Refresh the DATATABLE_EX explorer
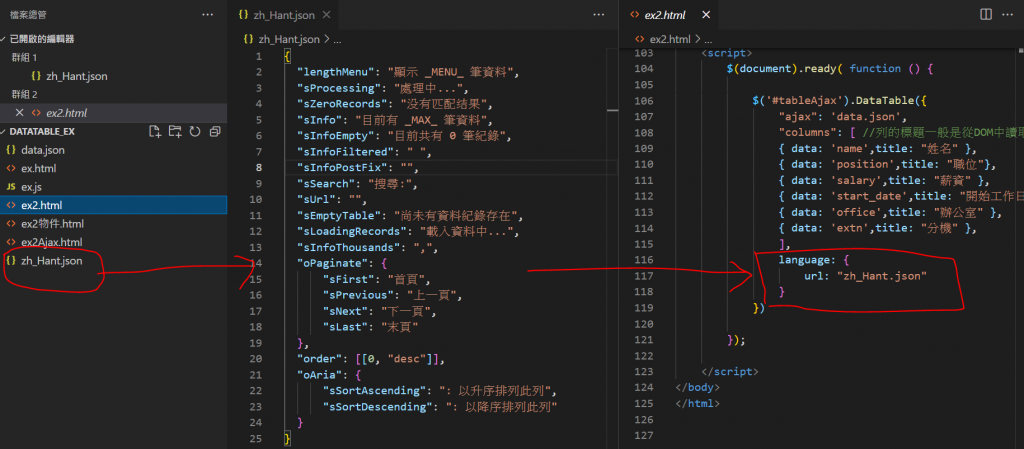Image resolution: width=1024 pixels, height=449 pixels. point(195,132)
